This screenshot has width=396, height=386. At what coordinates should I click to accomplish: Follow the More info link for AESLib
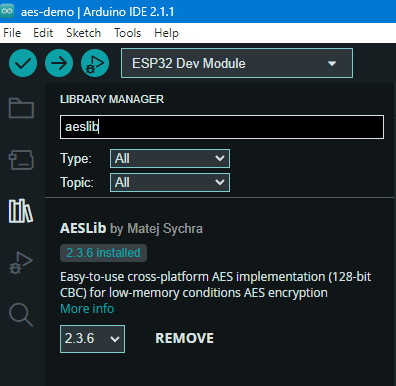87,309
